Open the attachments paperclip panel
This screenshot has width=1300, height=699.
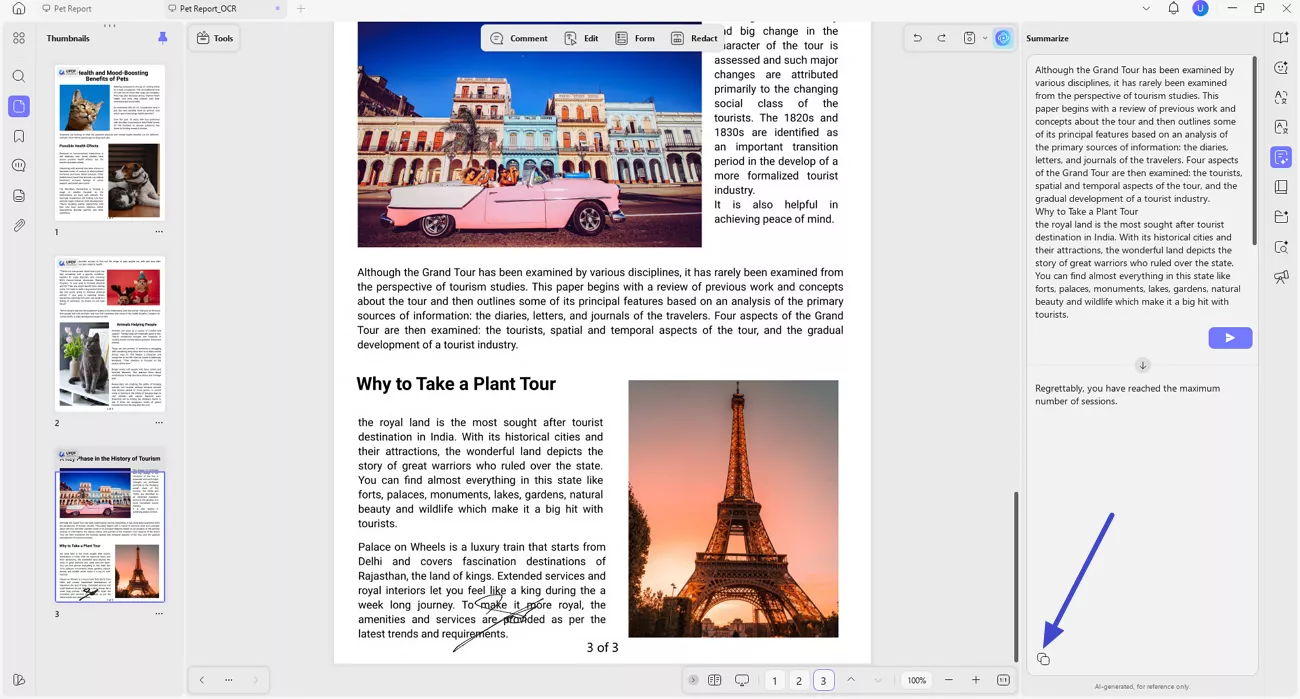pyautogui.click(x=18, y=226)
